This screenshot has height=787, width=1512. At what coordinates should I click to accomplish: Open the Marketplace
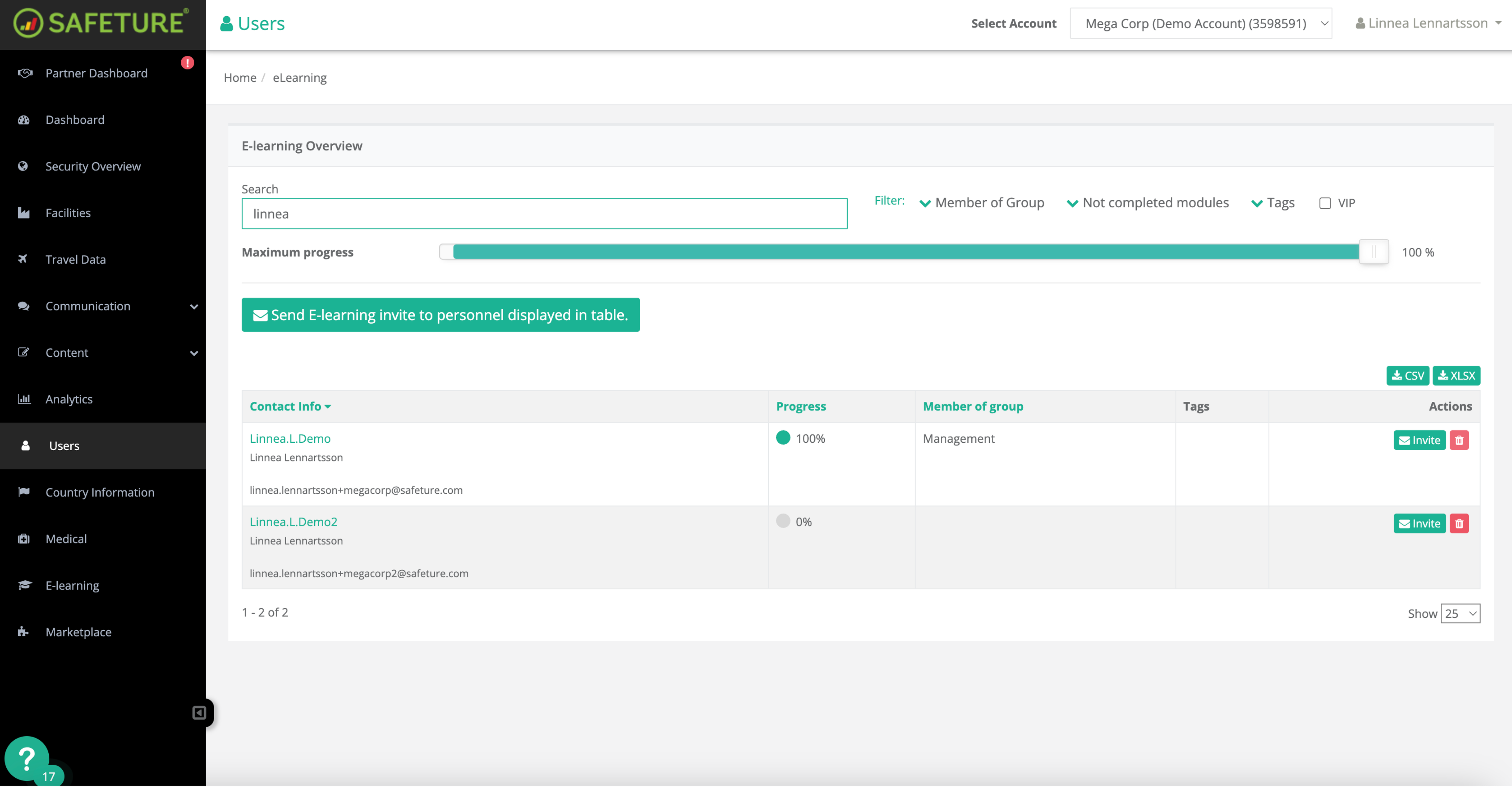[x=78, y=632]
